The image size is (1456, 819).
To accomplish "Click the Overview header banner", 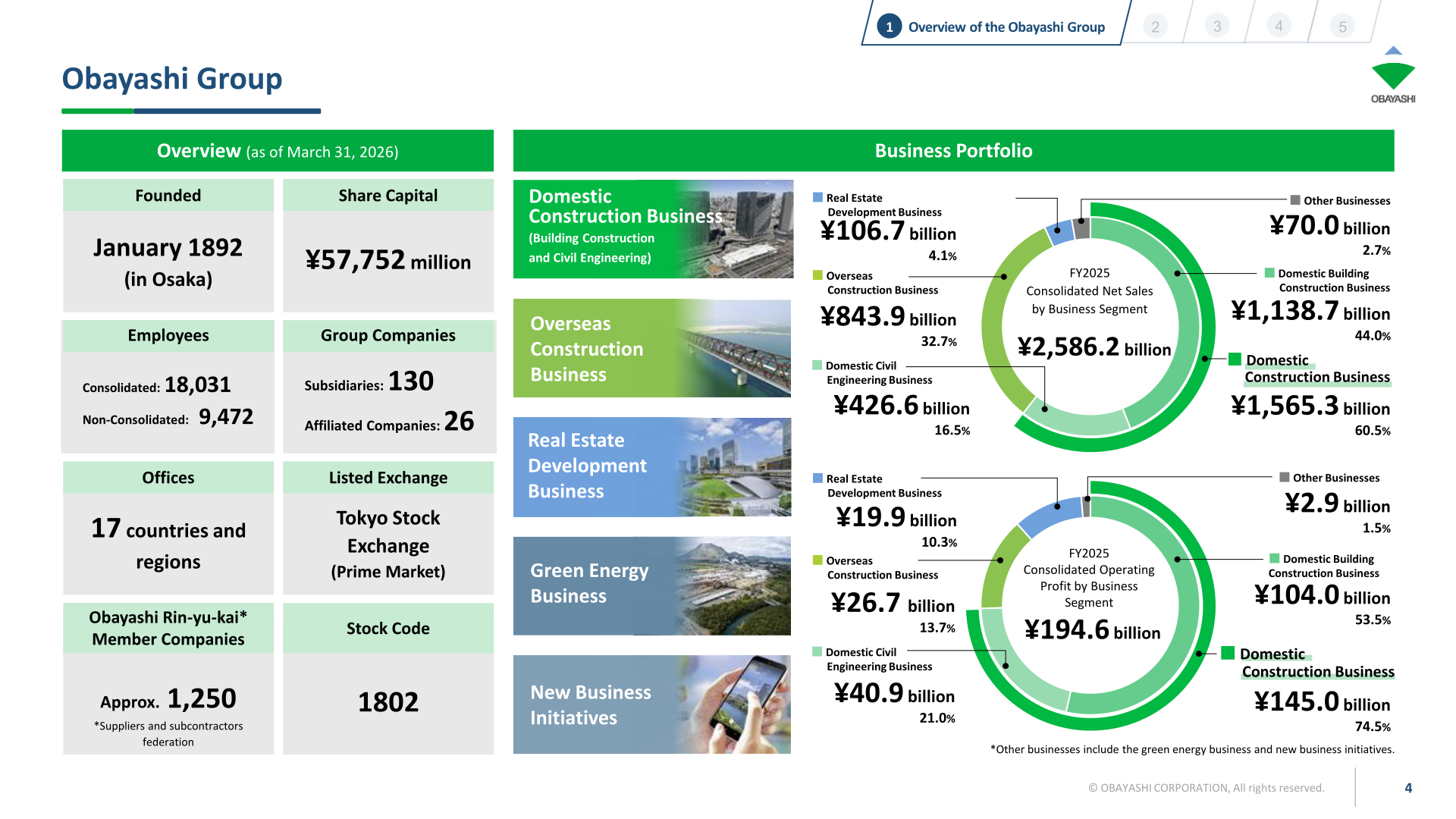I will pyautogui.click(x=278, y=150).
